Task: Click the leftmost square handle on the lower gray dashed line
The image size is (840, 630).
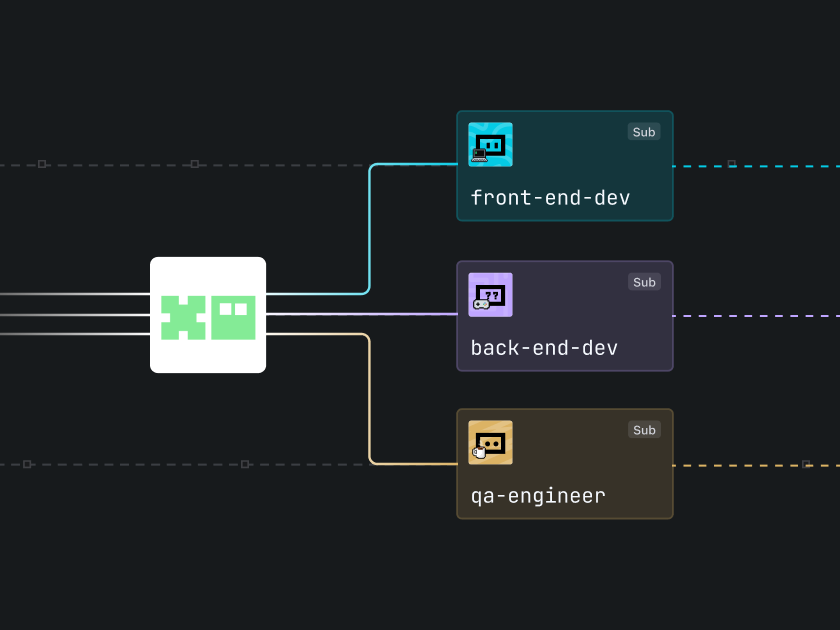Action: pyautogui.click(x=27, y=464)
